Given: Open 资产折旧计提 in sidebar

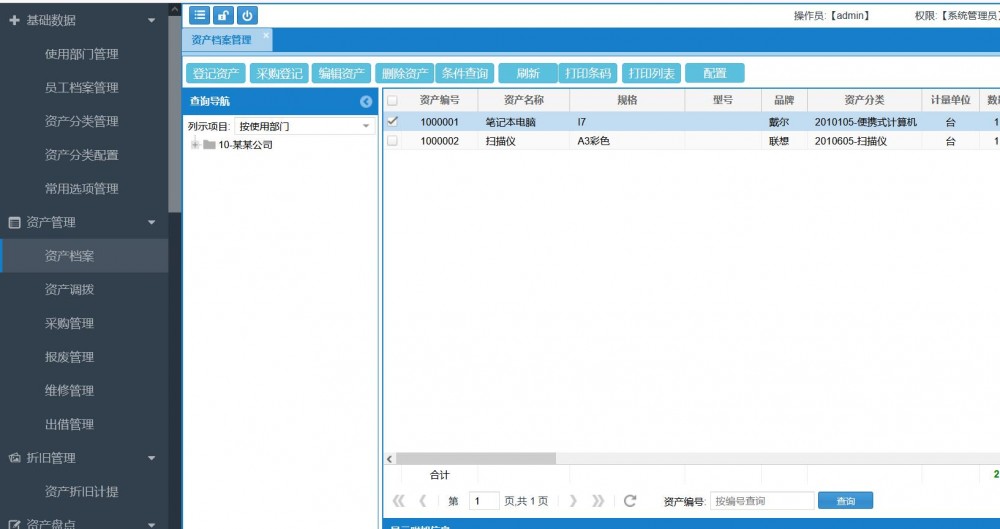Looking at the screenshot, I should 82,492.
